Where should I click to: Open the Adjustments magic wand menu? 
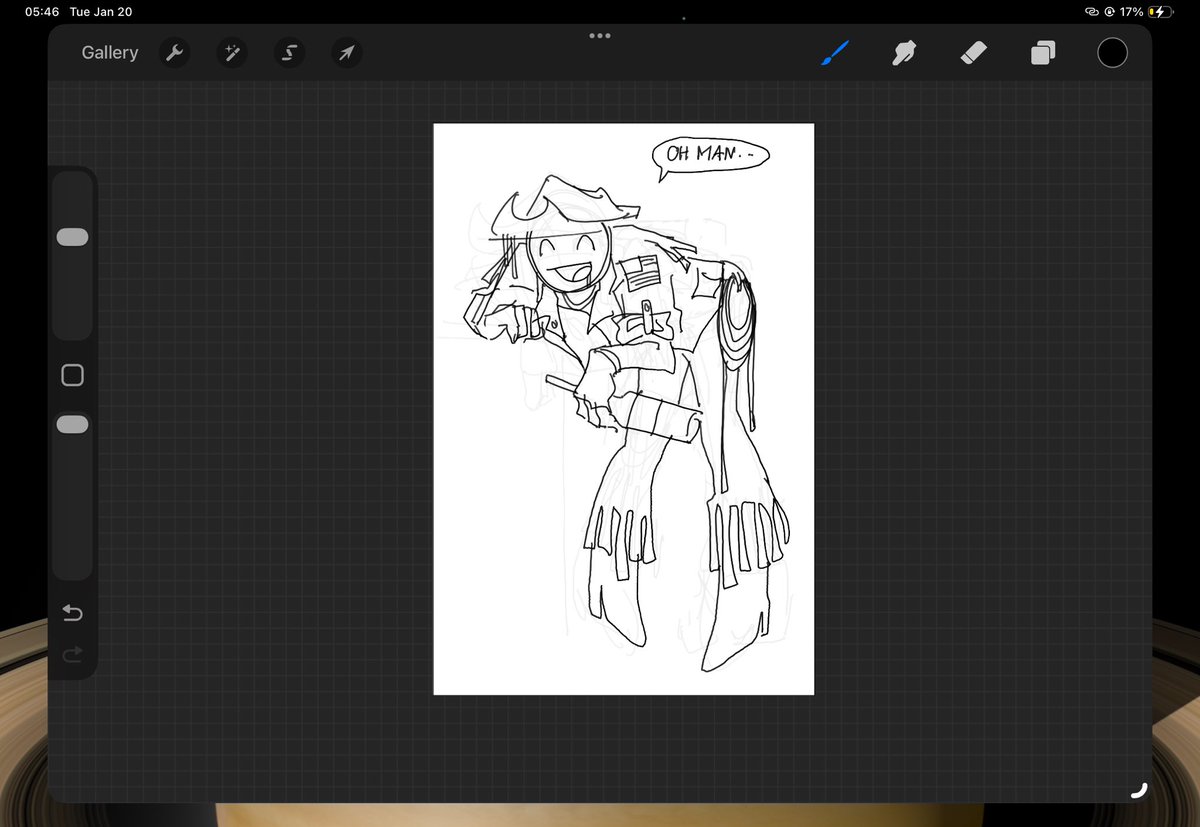[x=232, y=53]
